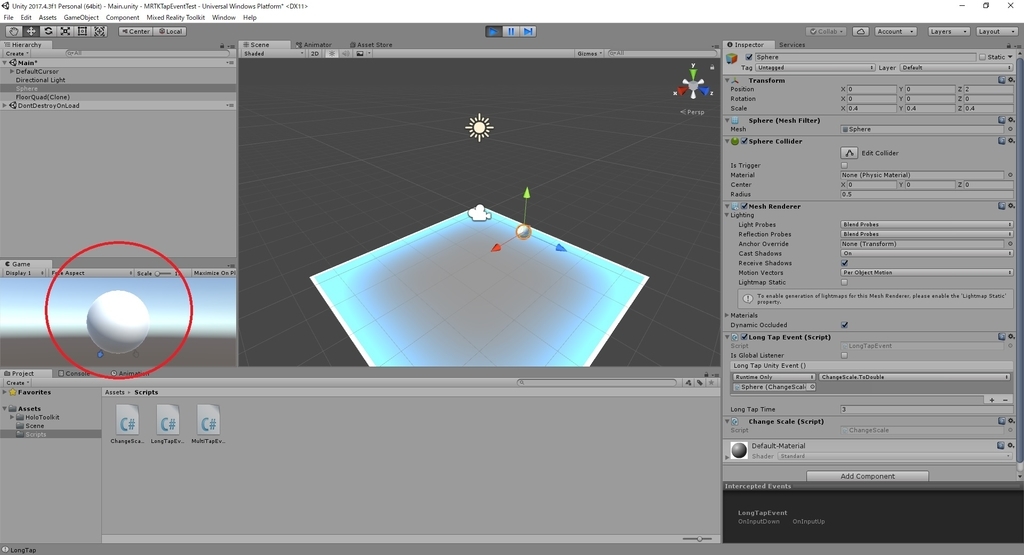Open the Account button menu
1024x555 pixels.
(895, 31)
